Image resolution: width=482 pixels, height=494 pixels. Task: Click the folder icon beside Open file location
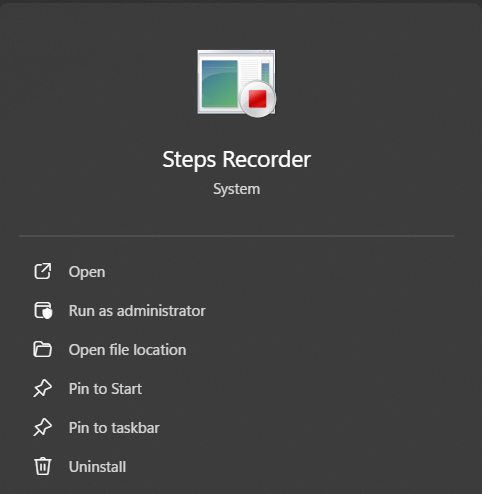pos(43,349)
